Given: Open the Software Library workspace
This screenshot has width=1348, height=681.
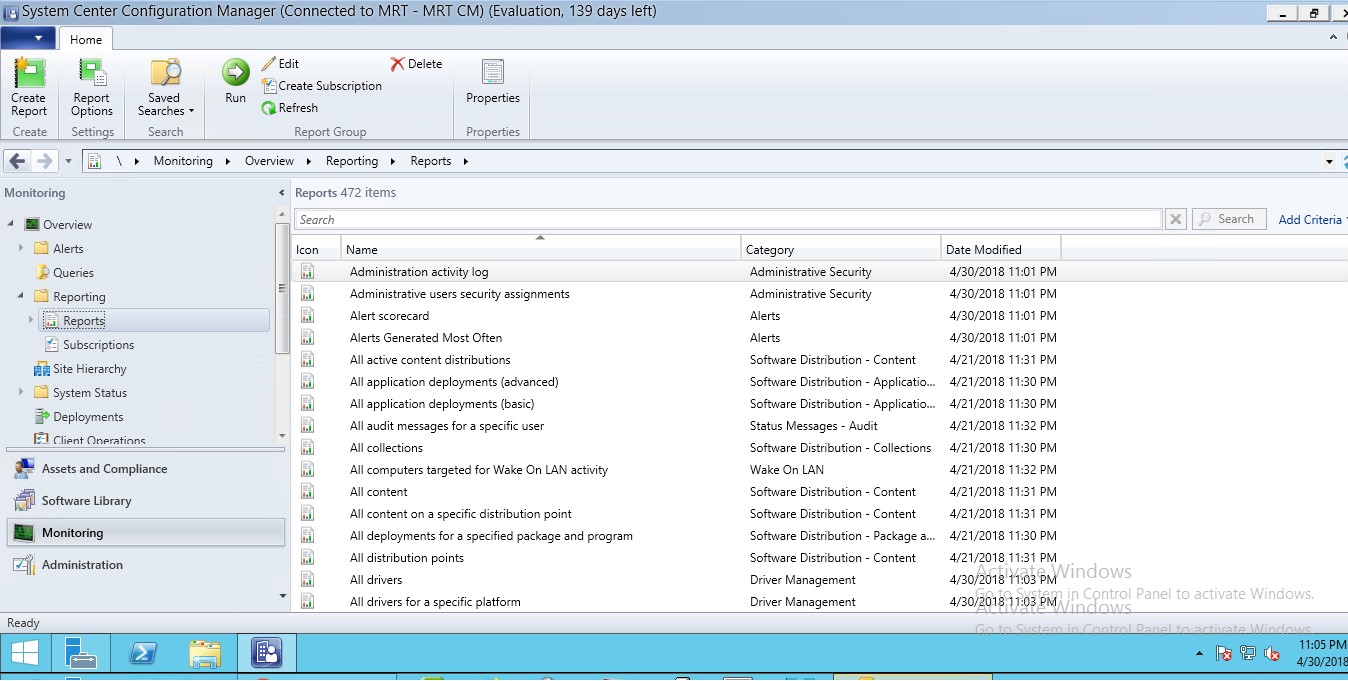Looking at the screenshot, I should (86, 501).
